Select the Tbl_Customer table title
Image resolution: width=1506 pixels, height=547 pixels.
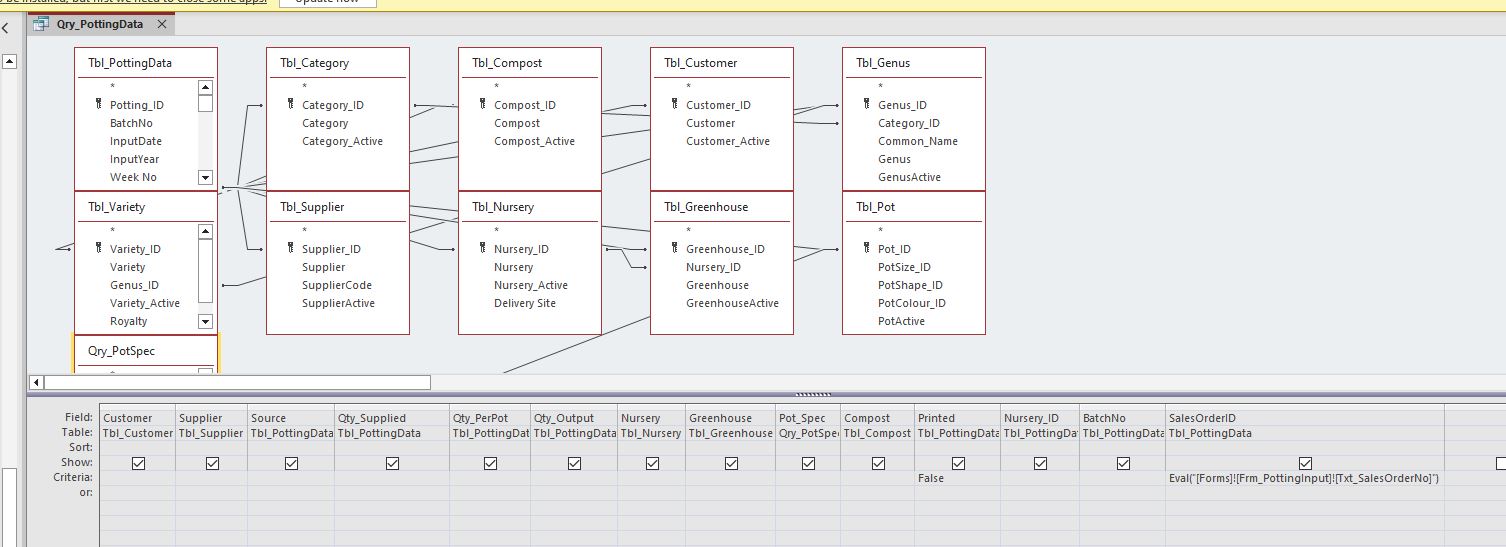click(701, 63)
